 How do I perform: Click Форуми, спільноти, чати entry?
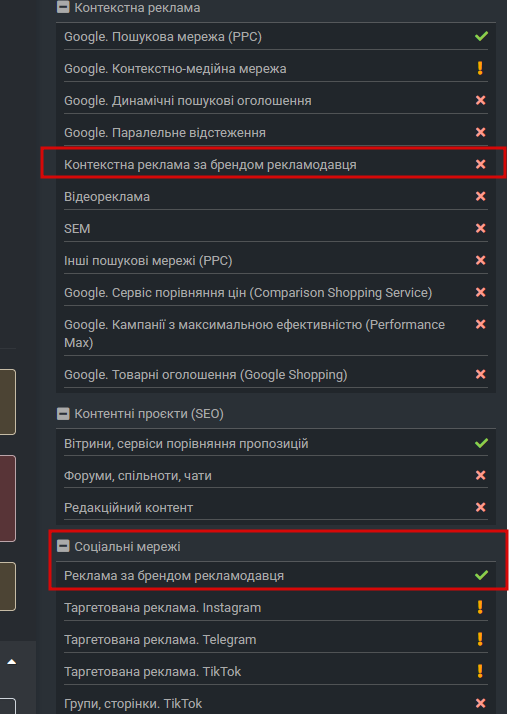[275, 475]
